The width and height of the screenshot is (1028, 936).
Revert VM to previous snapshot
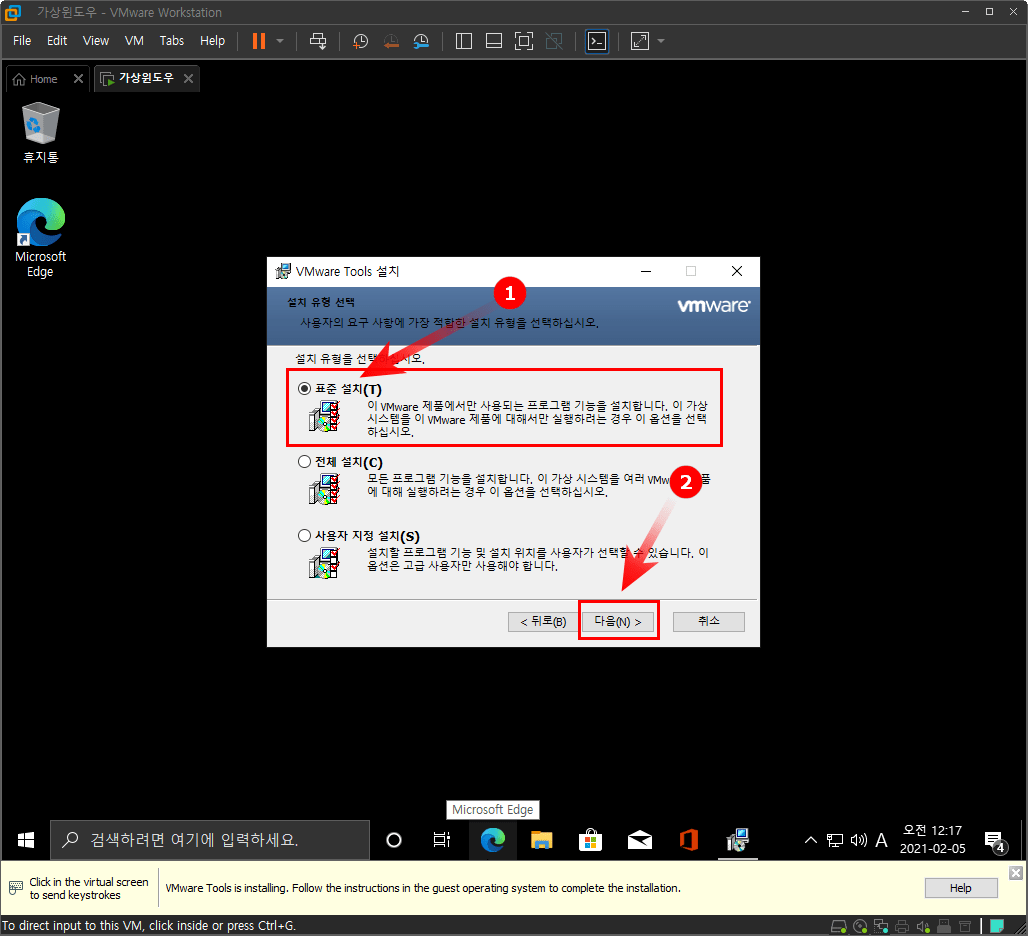[391, 41]
